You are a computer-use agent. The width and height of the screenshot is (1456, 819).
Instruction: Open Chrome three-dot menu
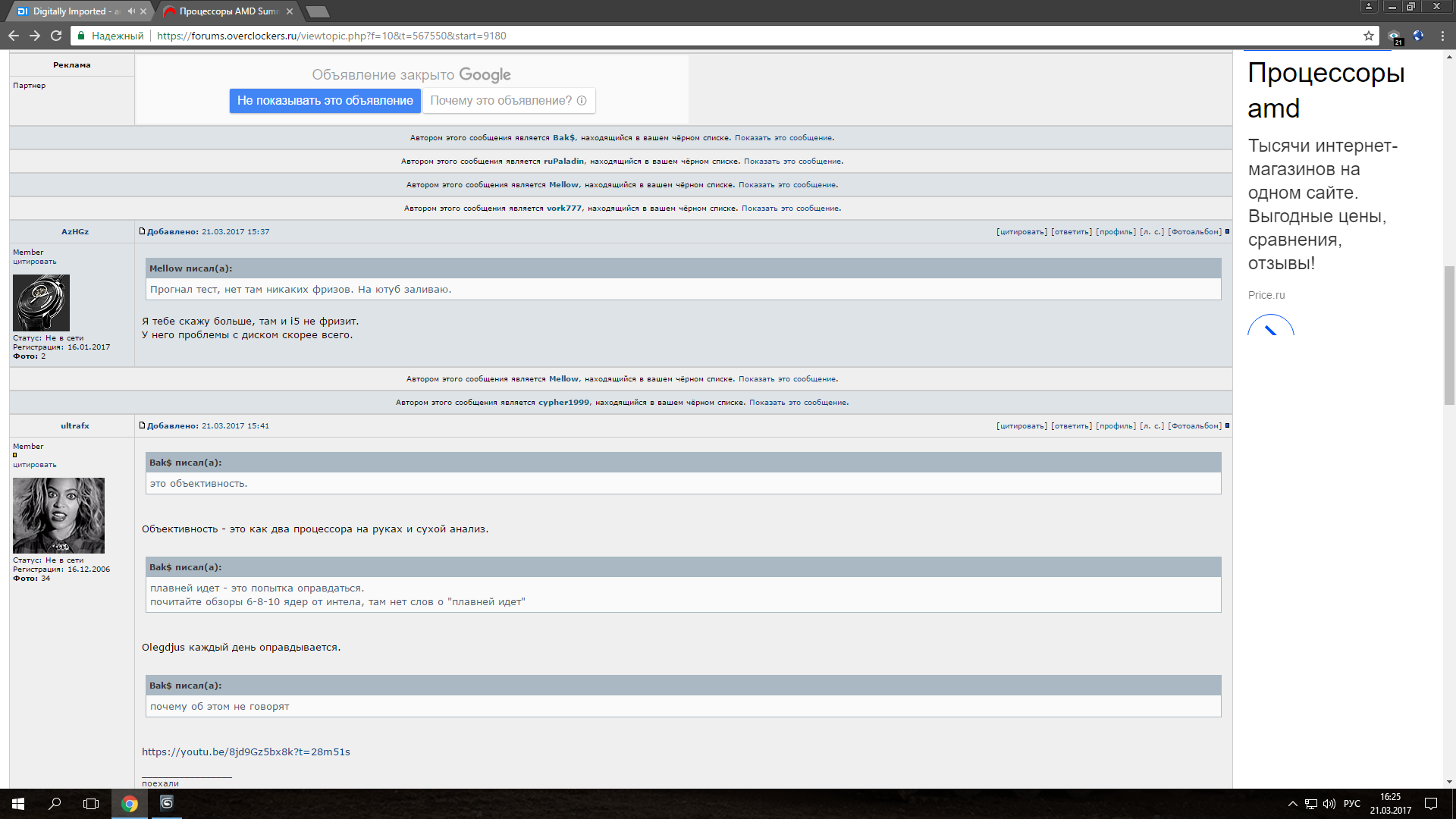click(1442, 36)
